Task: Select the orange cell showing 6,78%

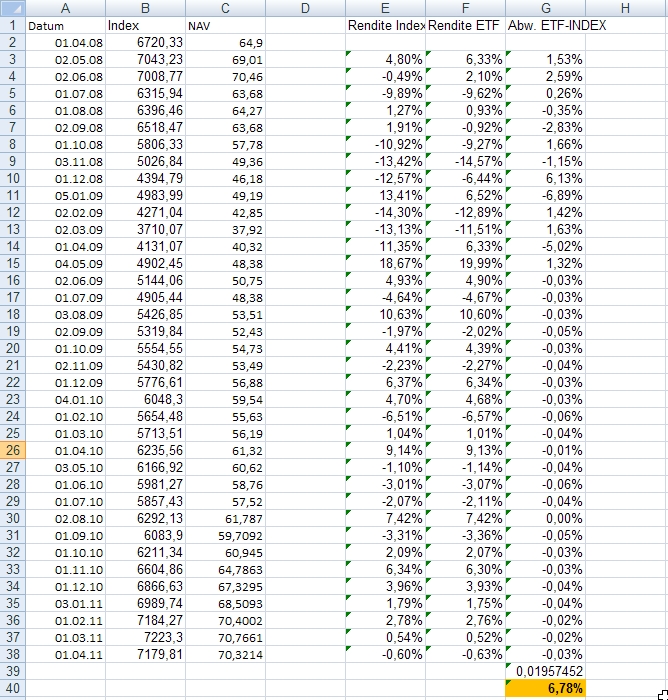Action: coord(545,688)
